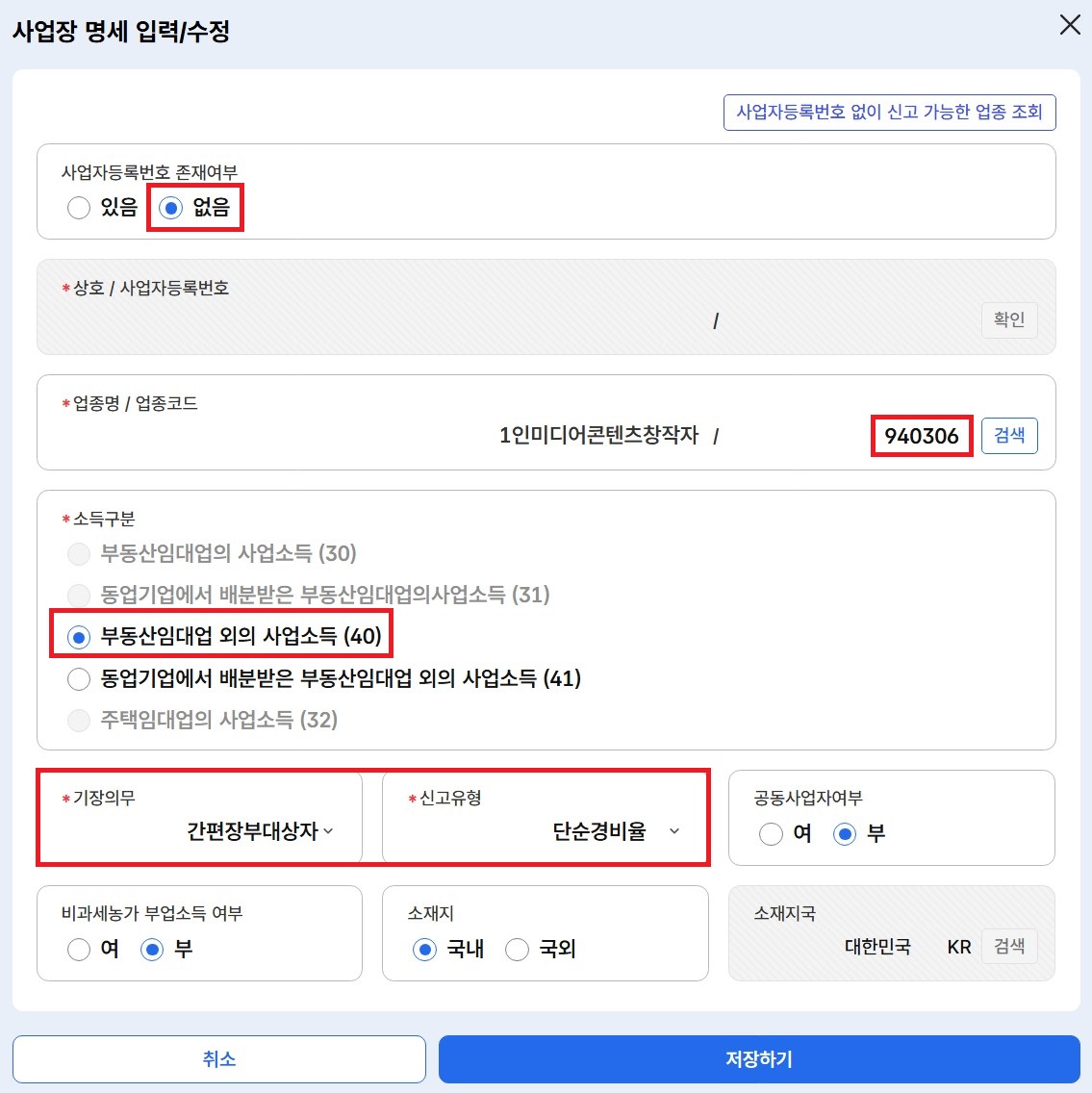Select 부 for 공동사업자여부

pyautogui.click(x=844, y=833)
